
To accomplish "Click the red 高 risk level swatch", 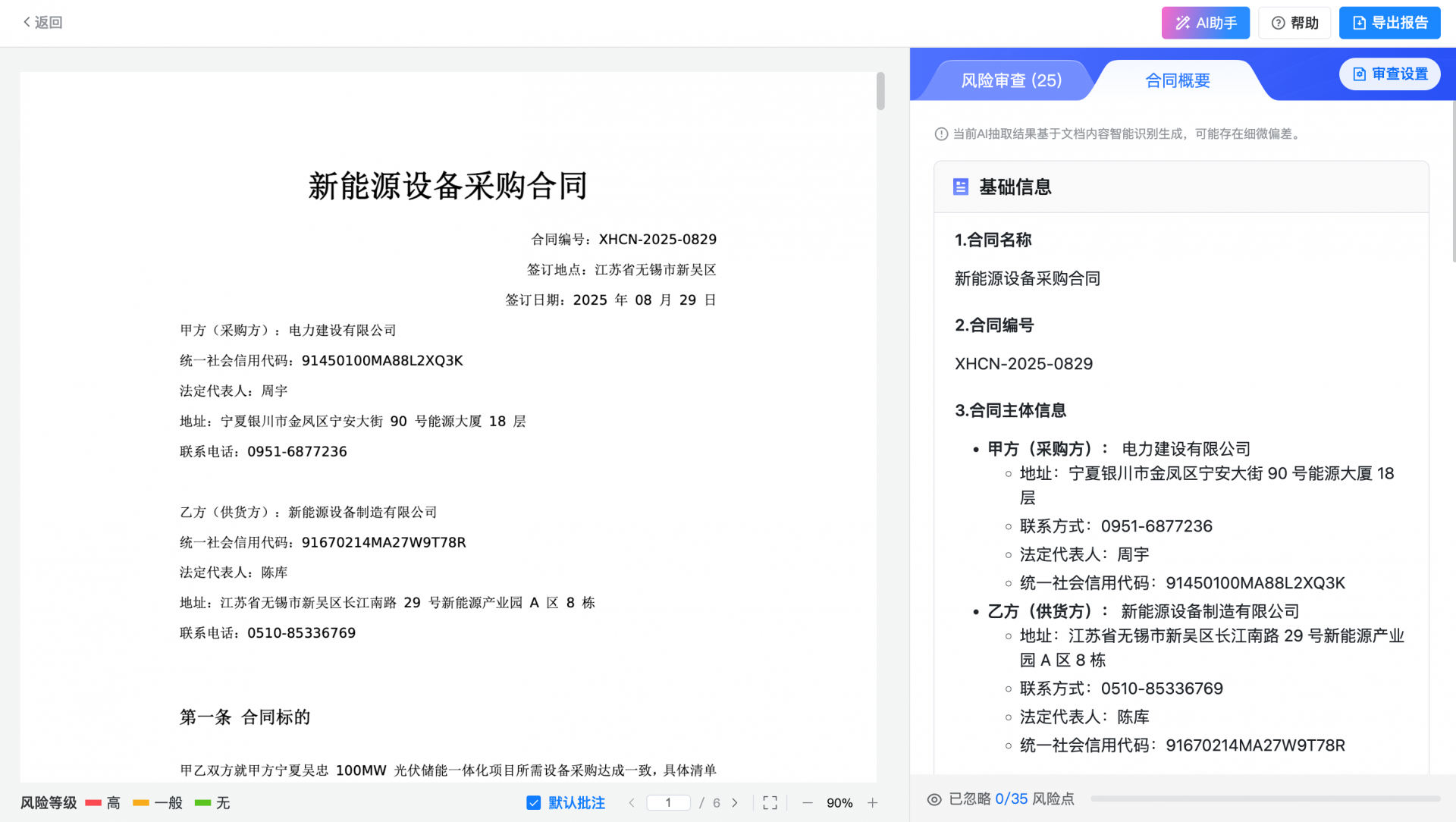I will 93,803.
